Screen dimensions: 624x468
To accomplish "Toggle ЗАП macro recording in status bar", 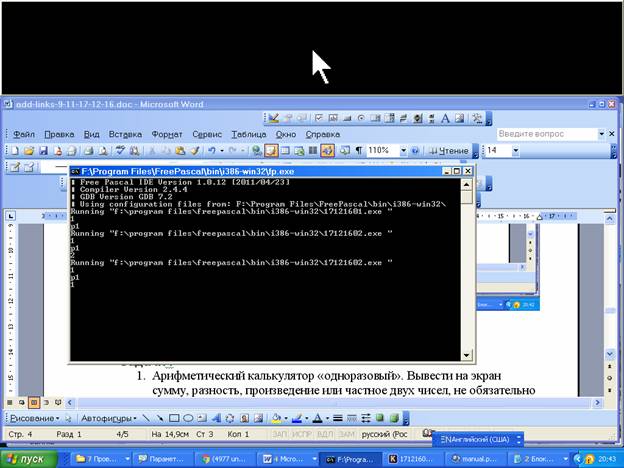I will click(x=279, y=434).
